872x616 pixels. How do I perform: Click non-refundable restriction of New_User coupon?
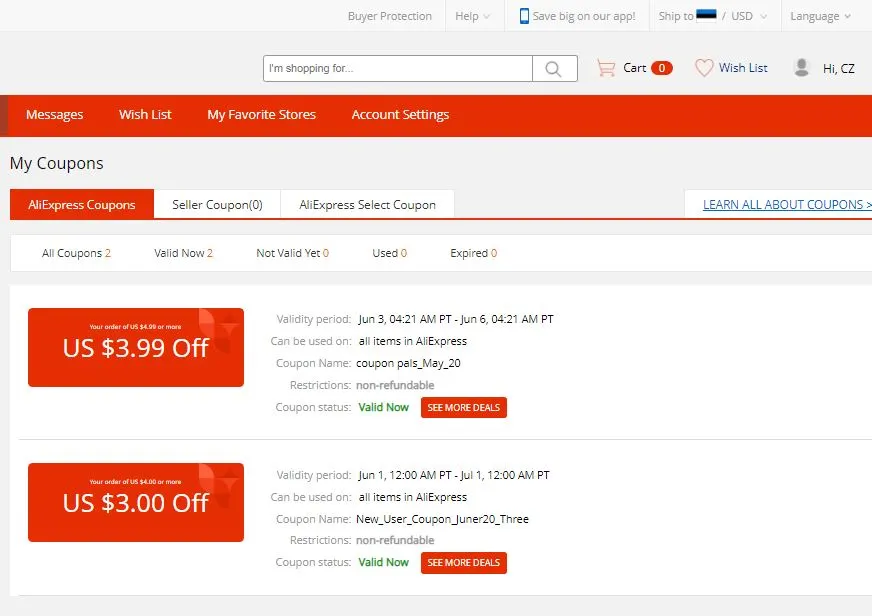click(x=395, y=540)
